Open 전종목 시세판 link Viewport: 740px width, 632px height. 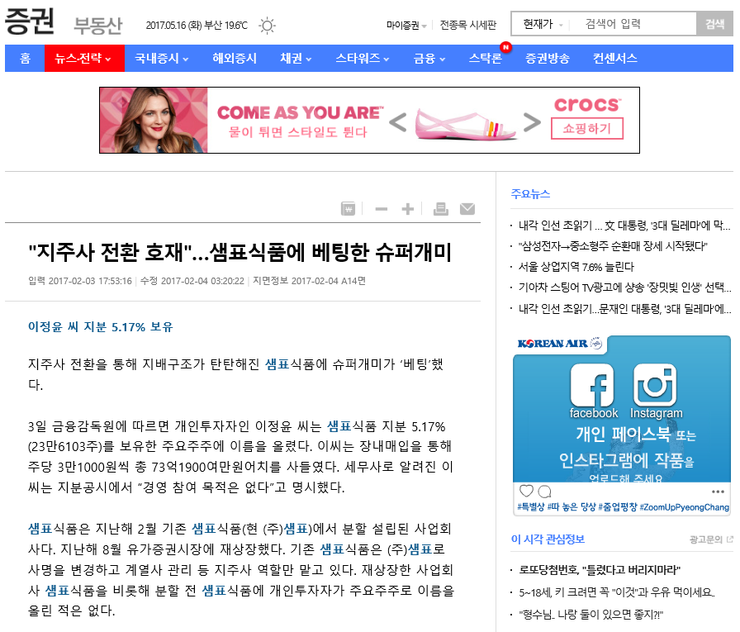pyautogui.click(x=468, y=25)
